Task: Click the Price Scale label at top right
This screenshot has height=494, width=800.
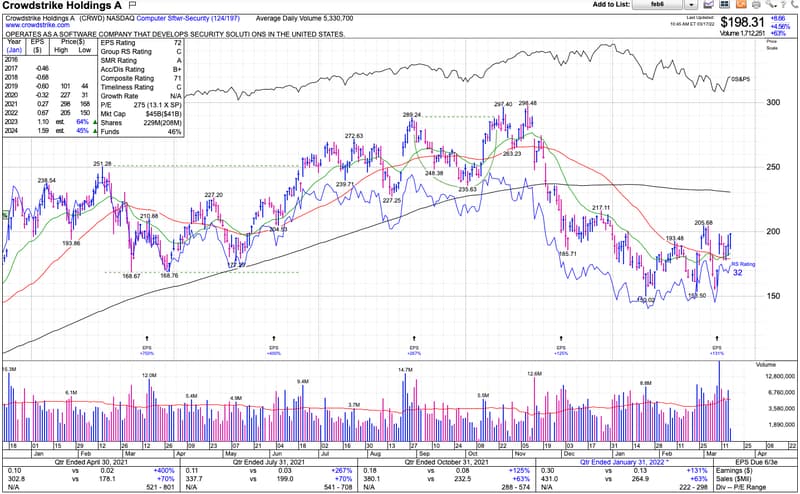Action: [x=771, y=44]
